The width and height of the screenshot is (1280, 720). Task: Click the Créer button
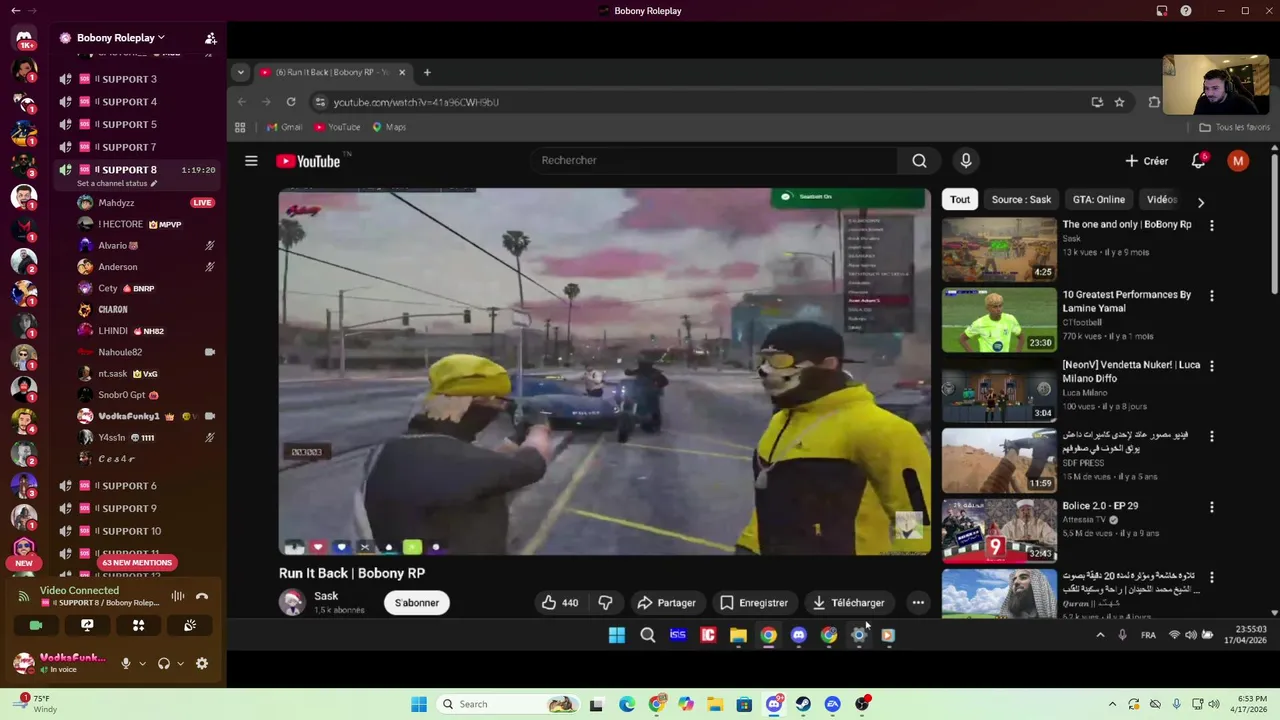[x=1146, y=161]
